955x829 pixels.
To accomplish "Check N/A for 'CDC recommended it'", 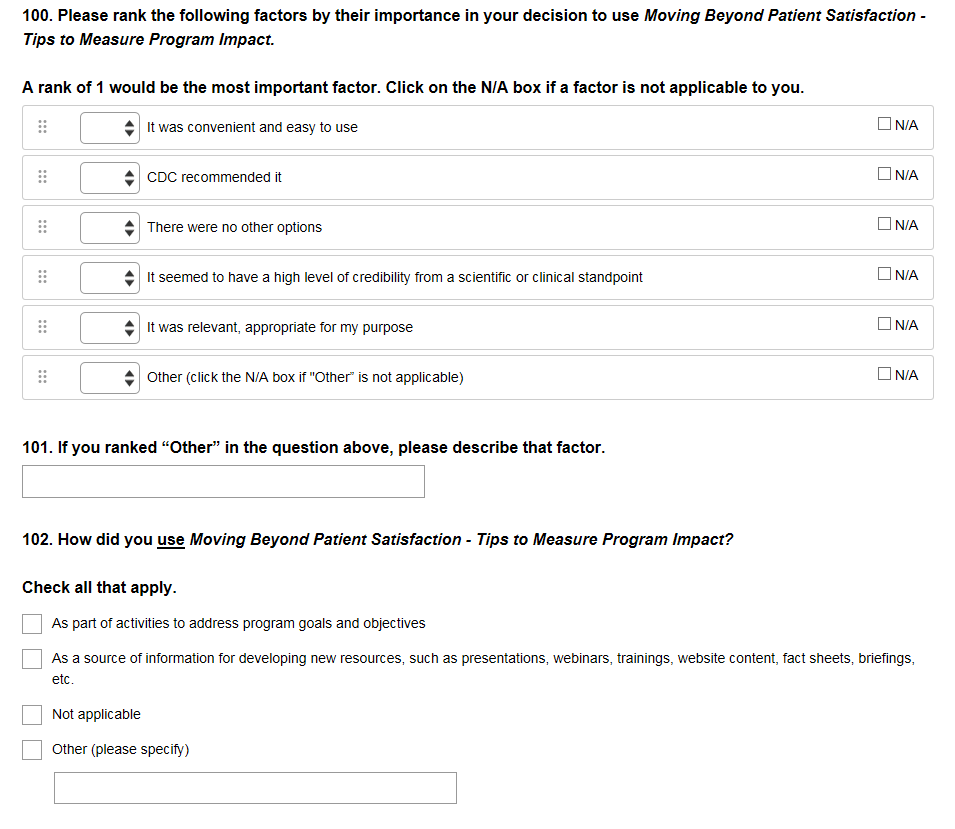I will pyautogui.click(x=884, y=174).
